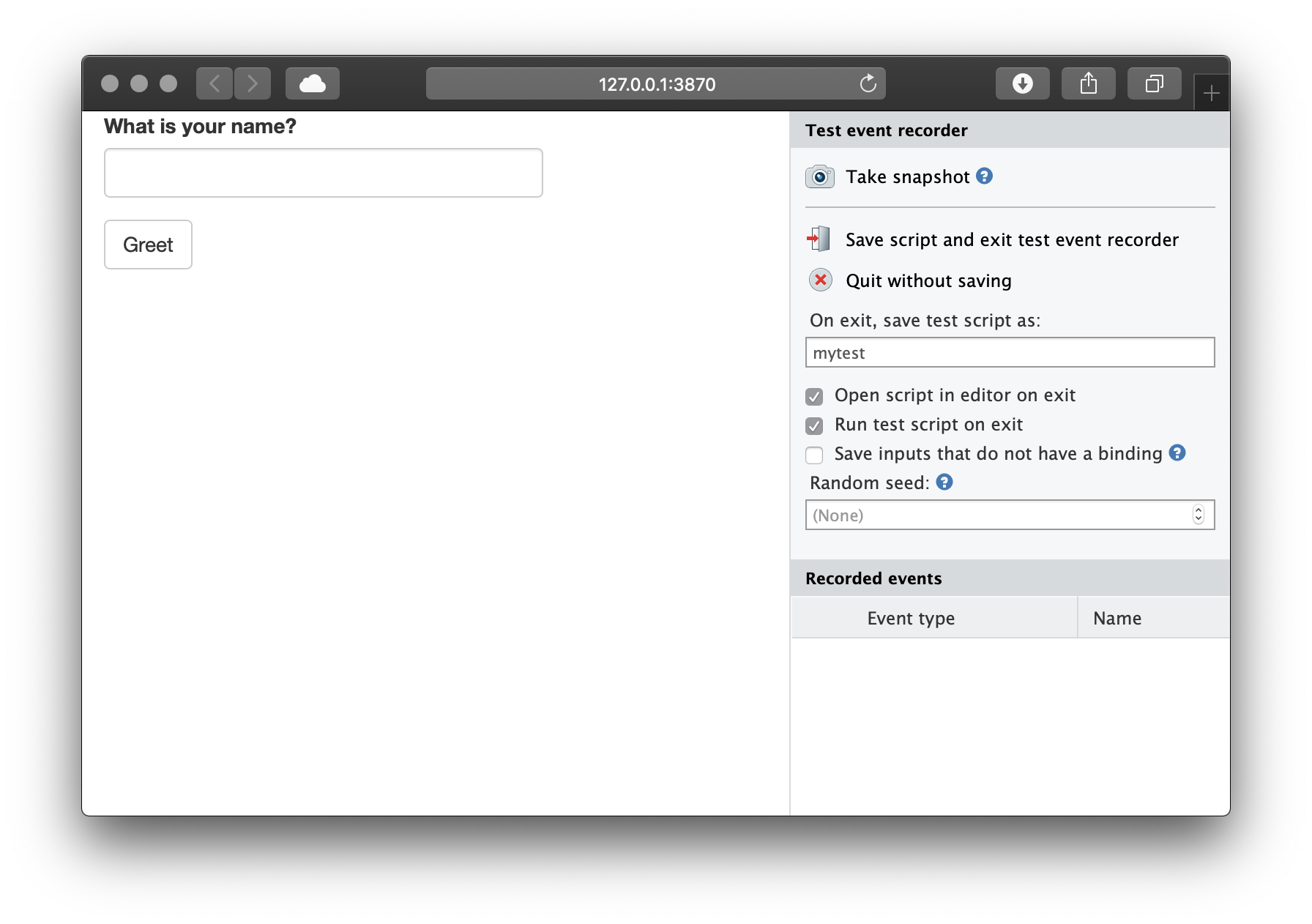Focus the What is your name text field

[323, 174]
